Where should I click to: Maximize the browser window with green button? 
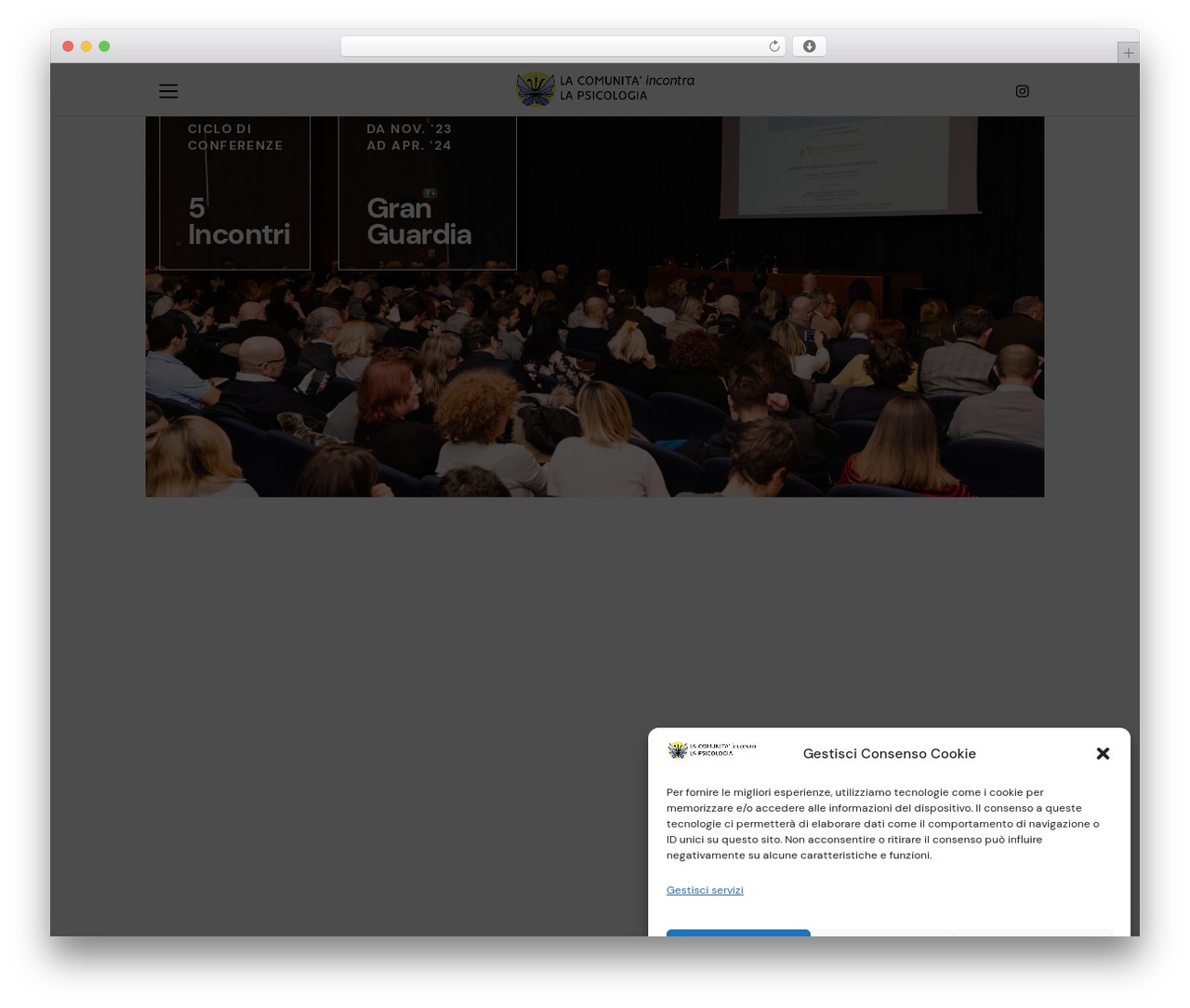tap(104, 46)
